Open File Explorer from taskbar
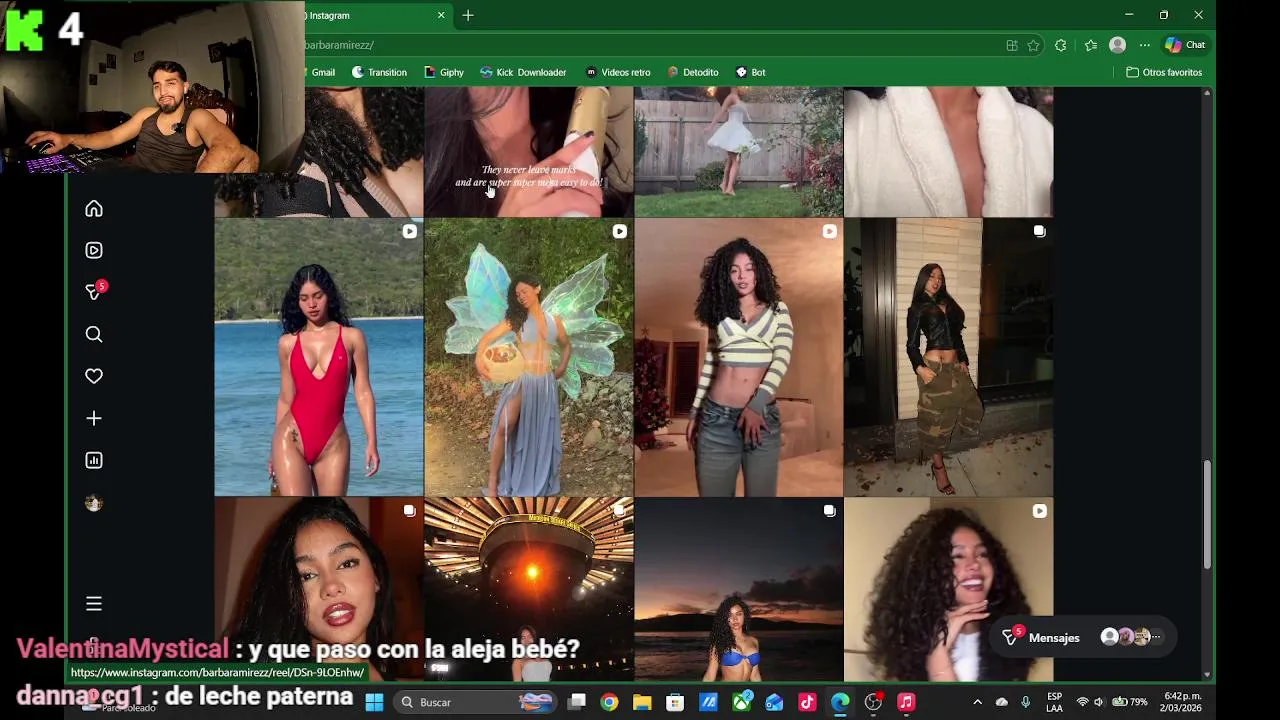The height and width of the screenshot is (720, 1280). (642, 702)
